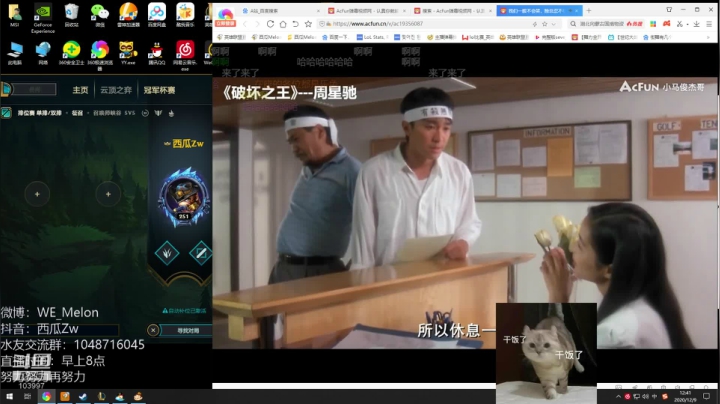Image resolution: width=720 pixels, height=404 pixels.
Task: Open the 云顶之弈 tab in the League client
Action: click(x=116, y=90)
